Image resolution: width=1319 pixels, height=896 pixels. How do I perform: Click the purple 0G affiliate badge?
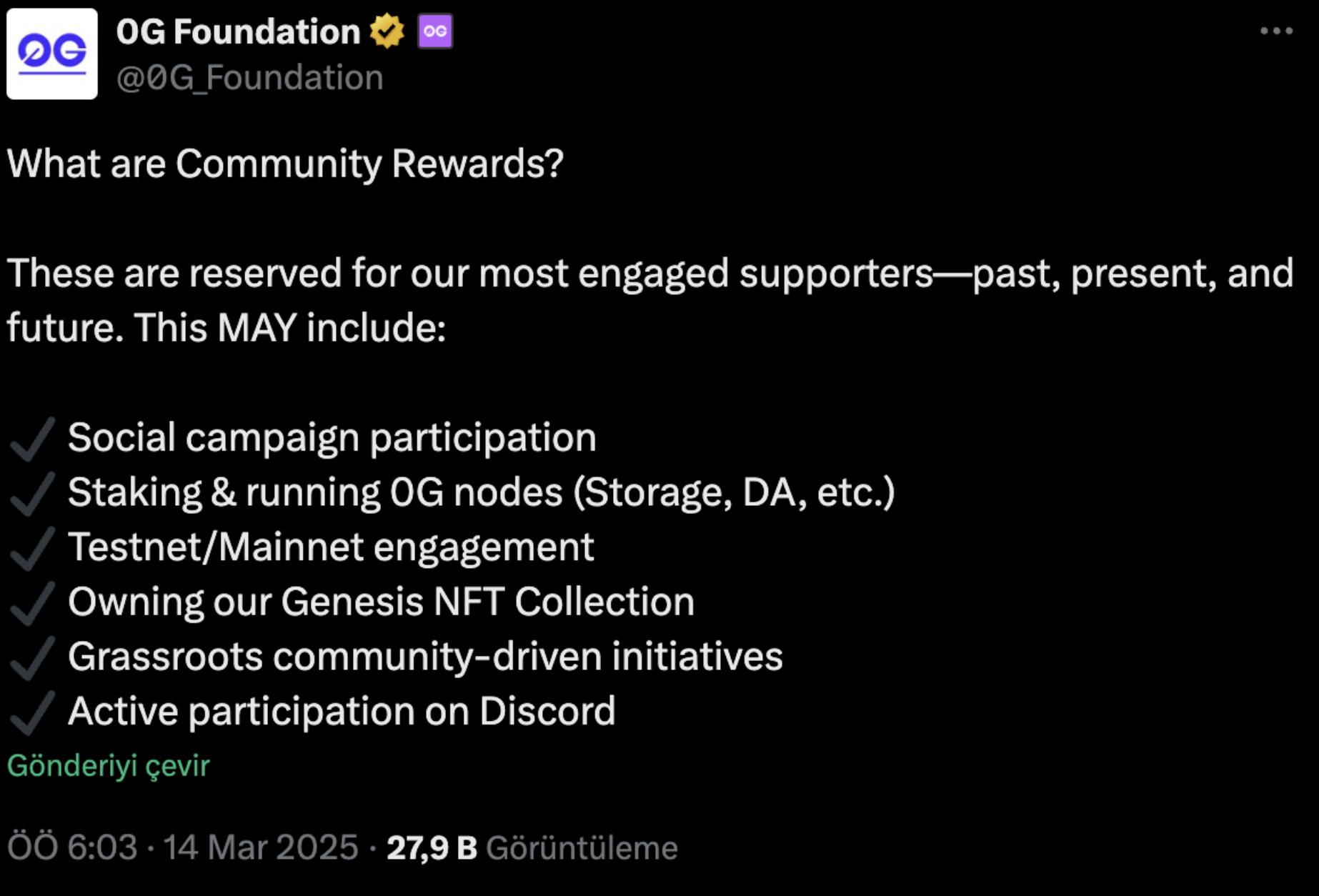(435, 31)
